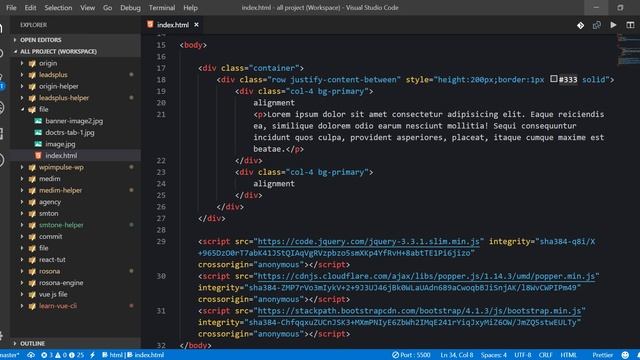Click the lightning bolt icon in status bar
Screen dimensions: 640x360
click(93, 355)
